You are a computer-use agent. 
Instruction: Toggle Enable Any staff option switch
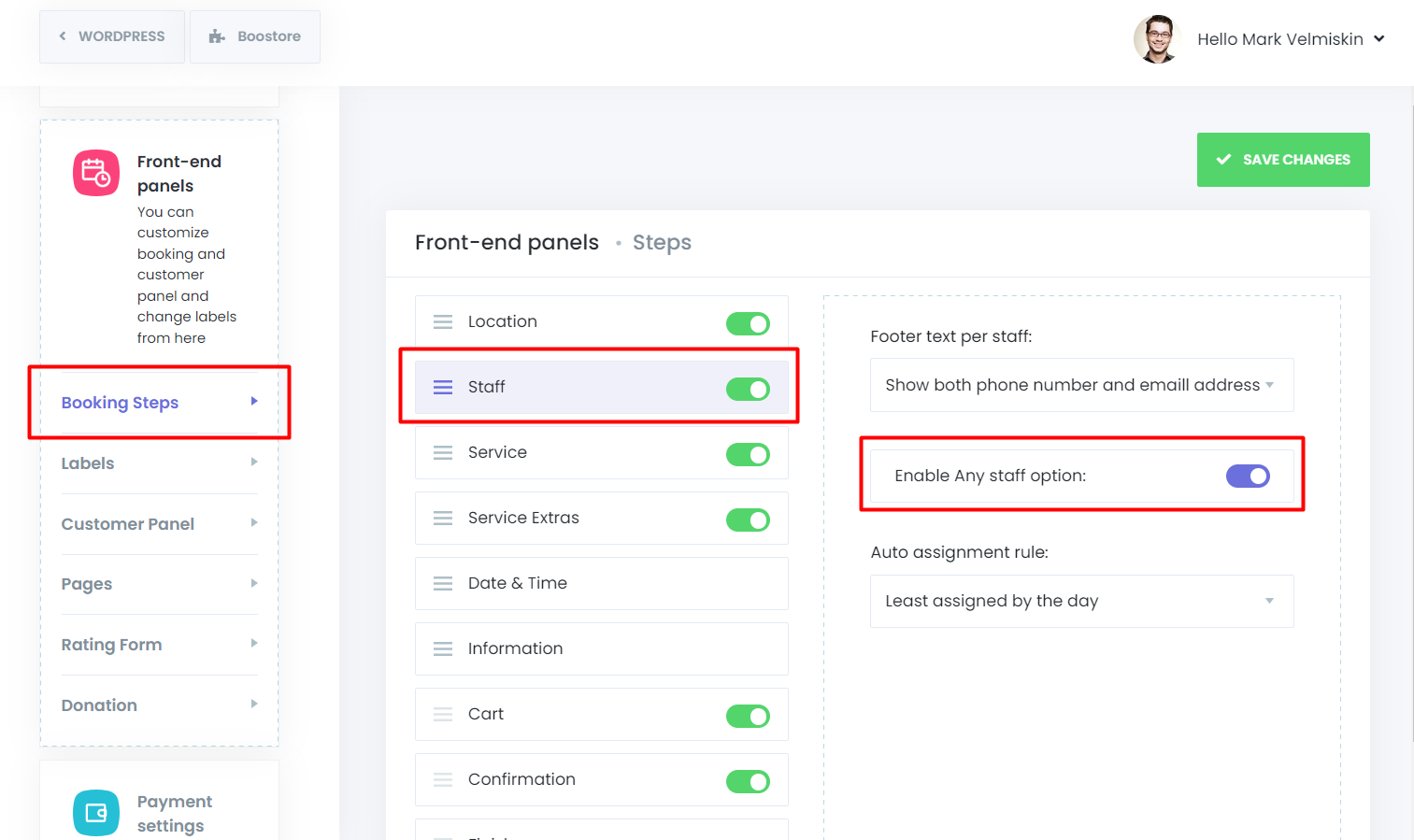pyautogui.click(x=1248, y=476)
